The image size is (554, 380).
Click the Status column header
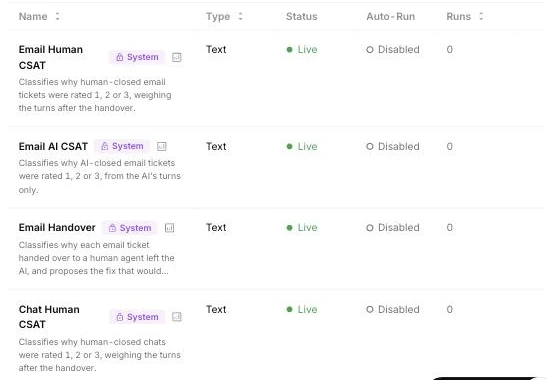302,16
